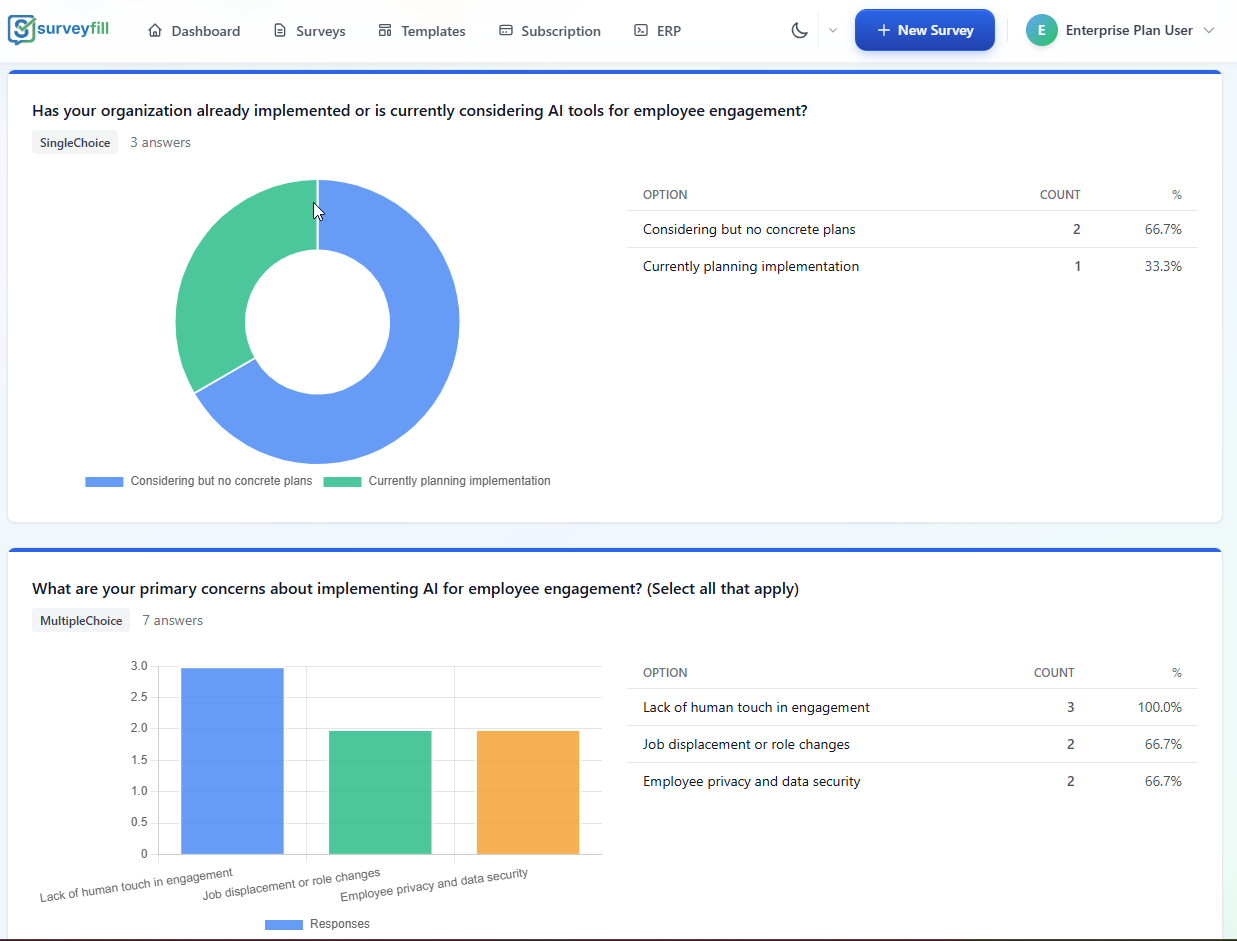The height and width of the screenshot is (941, 1237).
Task: Open the Subscription page
Action: coord(549,30)
